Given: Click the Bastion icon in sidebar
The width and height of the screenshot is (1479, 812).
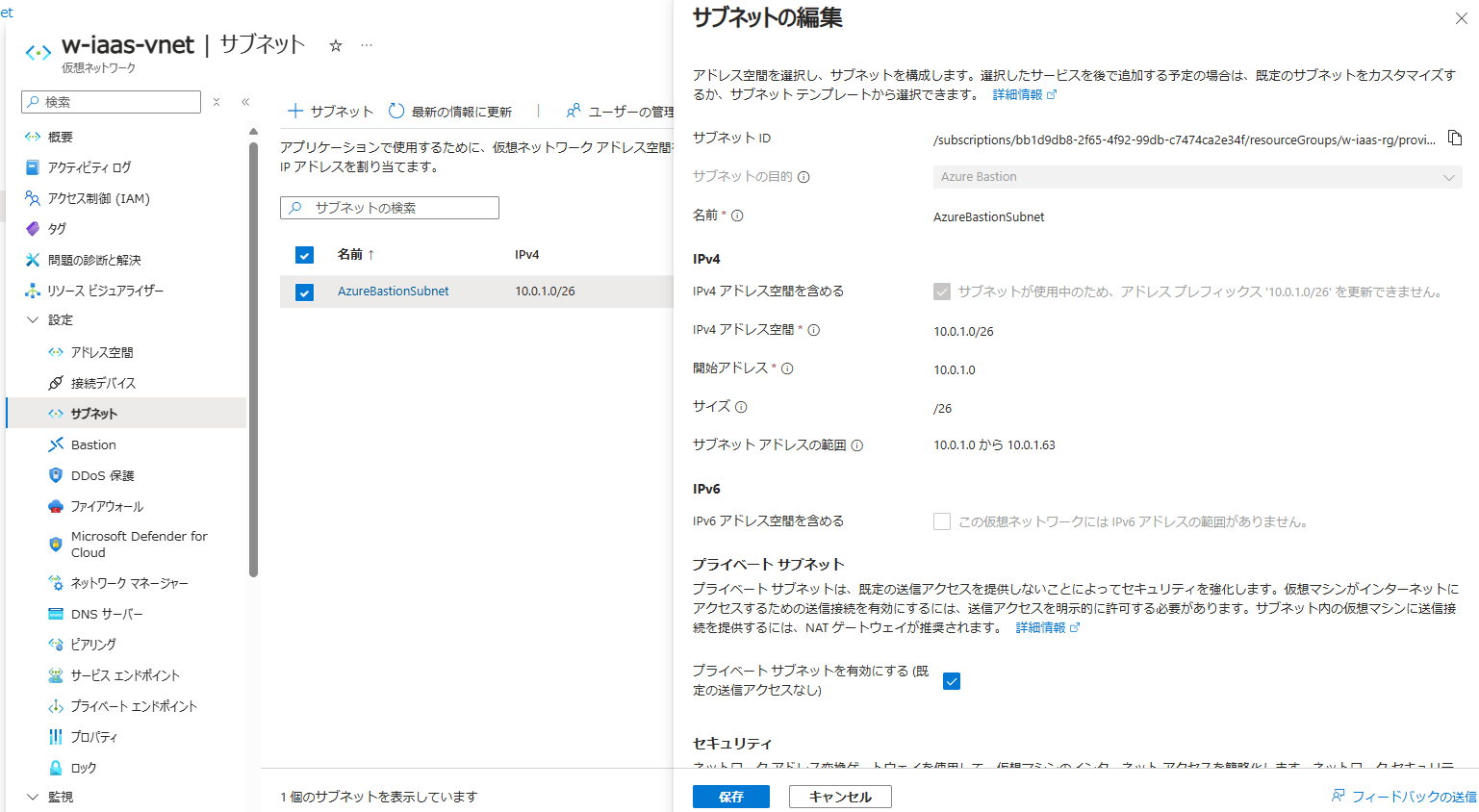Looking at the screenshot, I should [x=56, y=444].
